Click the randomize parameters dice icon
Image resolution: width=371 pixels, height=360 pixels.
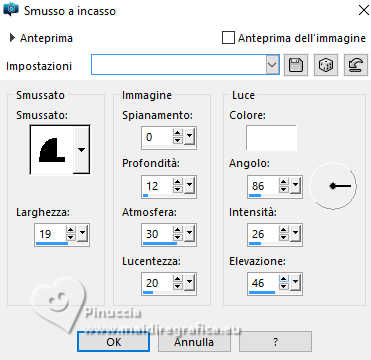(326, 65)
